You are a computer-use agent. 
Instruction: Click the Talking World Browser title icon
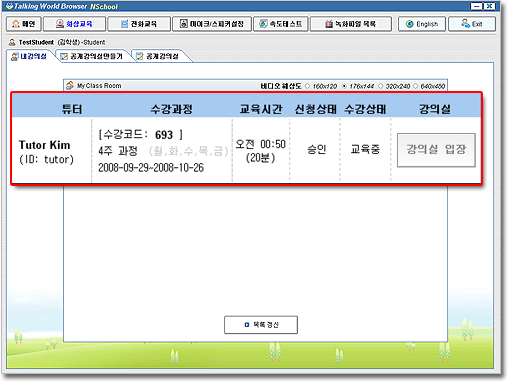point(9,6)
